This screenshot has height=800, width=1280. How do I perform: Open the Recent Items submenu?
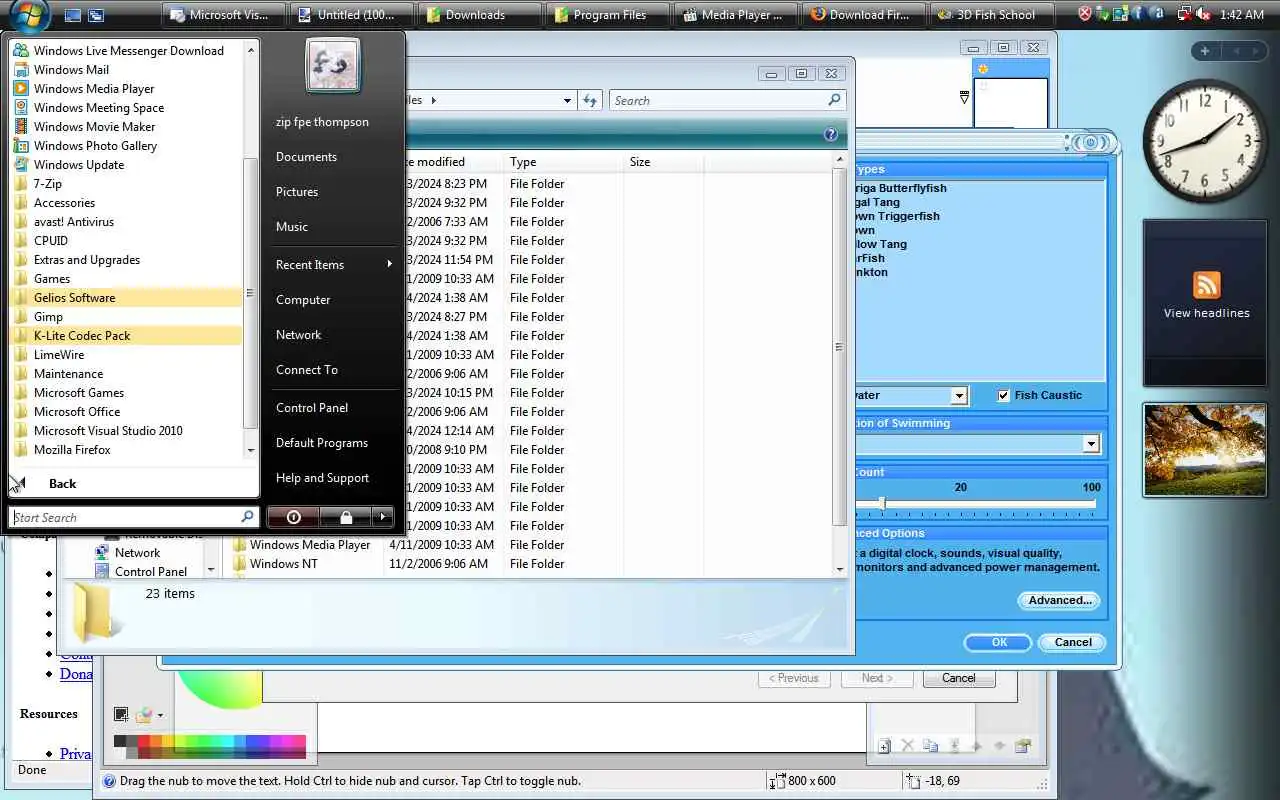334,265
